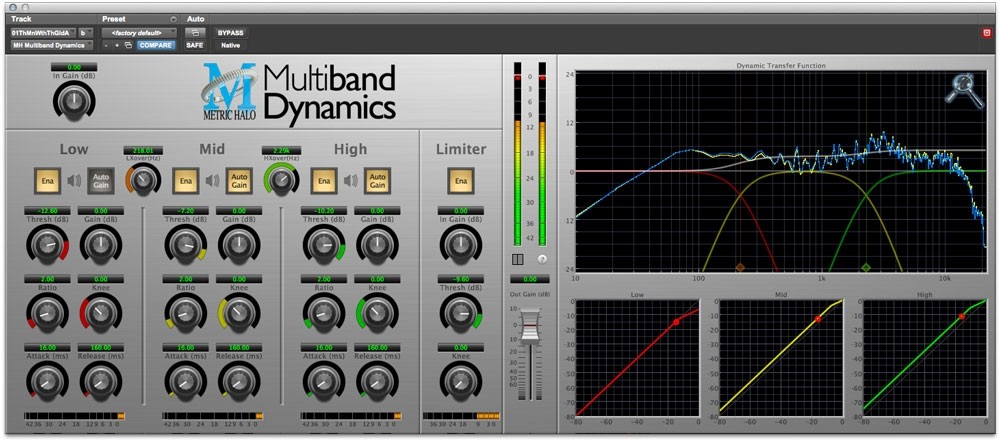
Task: Solo the Mid band speaker icon
Action: pyautogui.click(x=212, y=181)
